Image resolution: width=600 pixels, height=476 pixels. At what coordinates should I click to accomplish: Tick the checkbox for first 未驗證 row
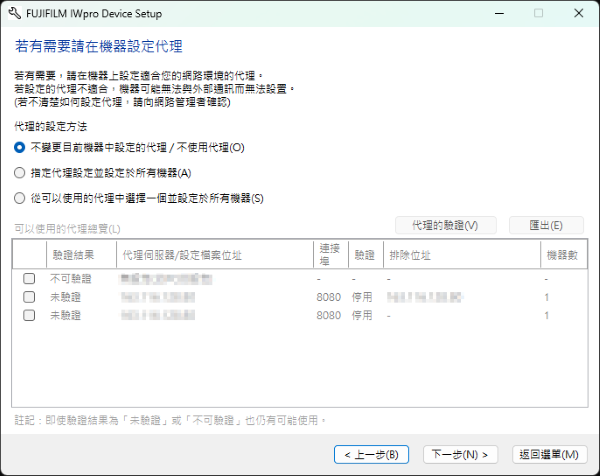tap(29, 297)
